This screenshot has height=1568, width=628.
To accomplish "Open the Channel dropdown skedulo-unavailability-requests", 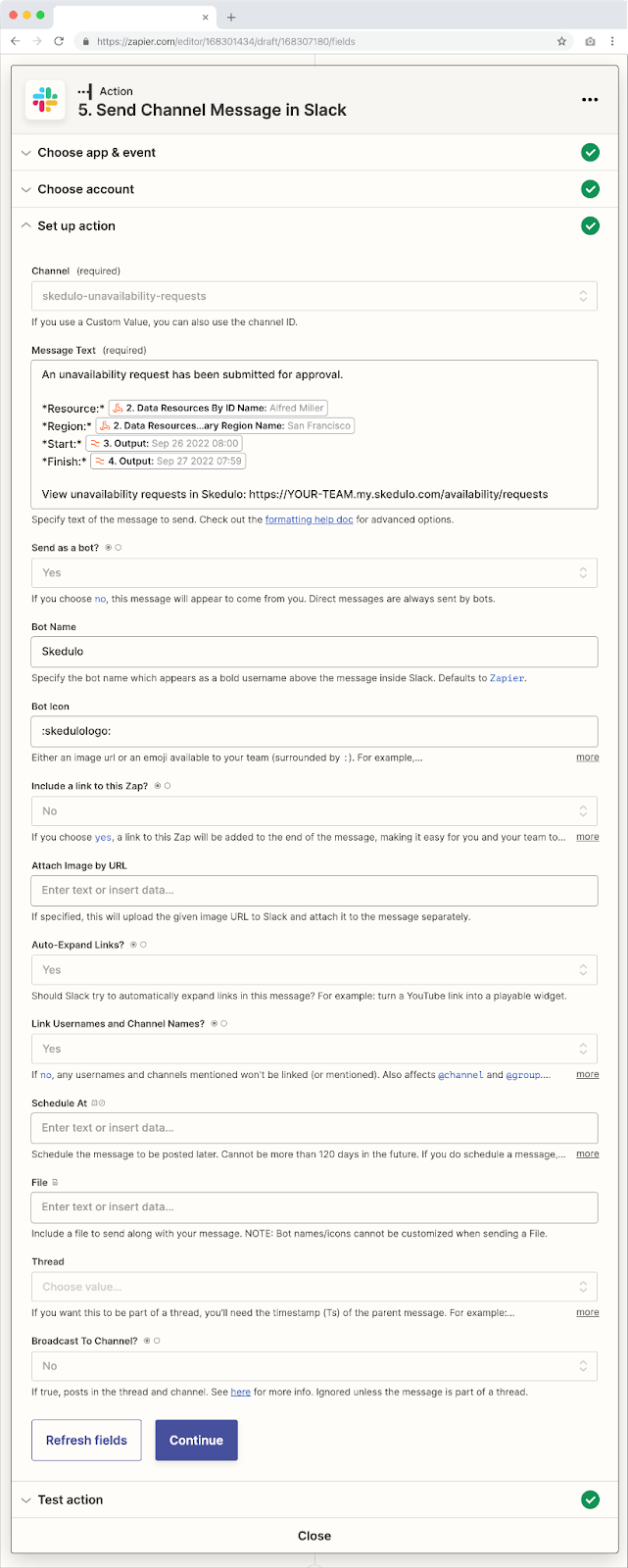I will coord(314,296).
